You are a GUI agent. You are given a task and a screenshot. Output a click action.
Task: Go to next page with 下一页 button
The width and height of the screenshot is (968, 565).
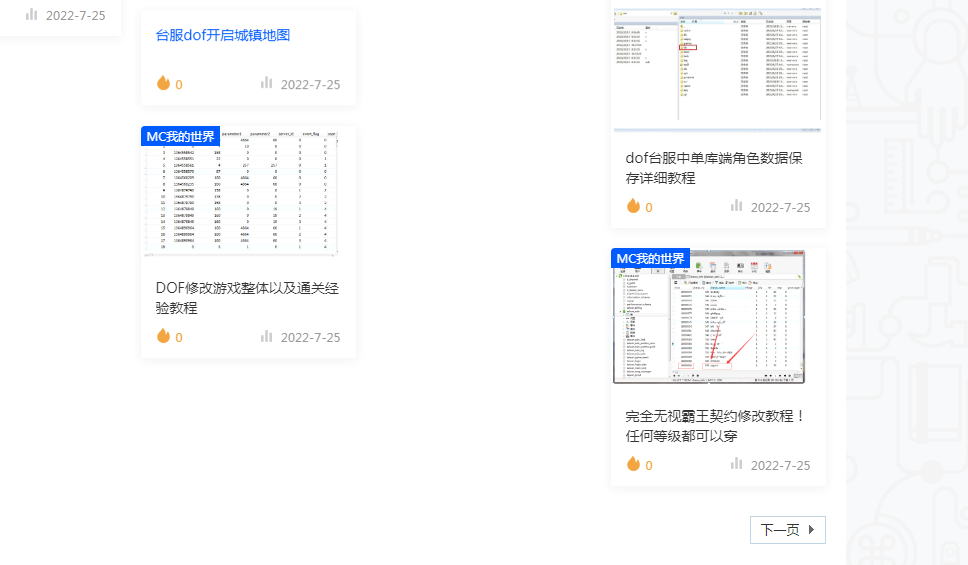point(787,530)
